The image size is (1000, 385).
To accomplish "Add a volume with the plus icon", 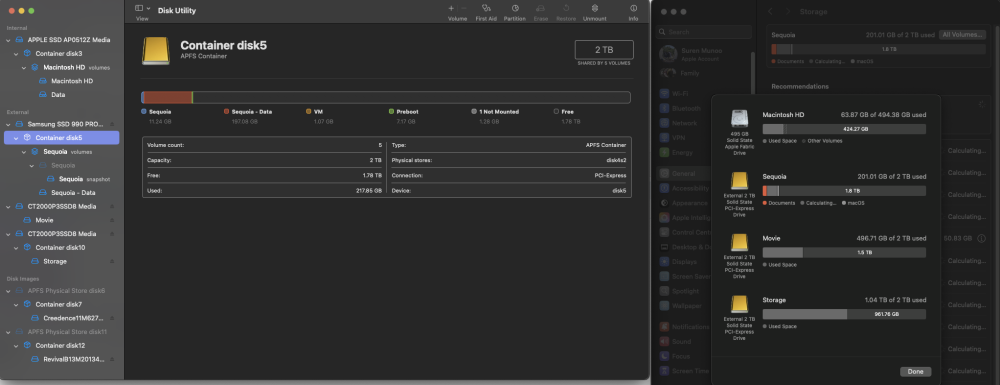I will point(451,8).
